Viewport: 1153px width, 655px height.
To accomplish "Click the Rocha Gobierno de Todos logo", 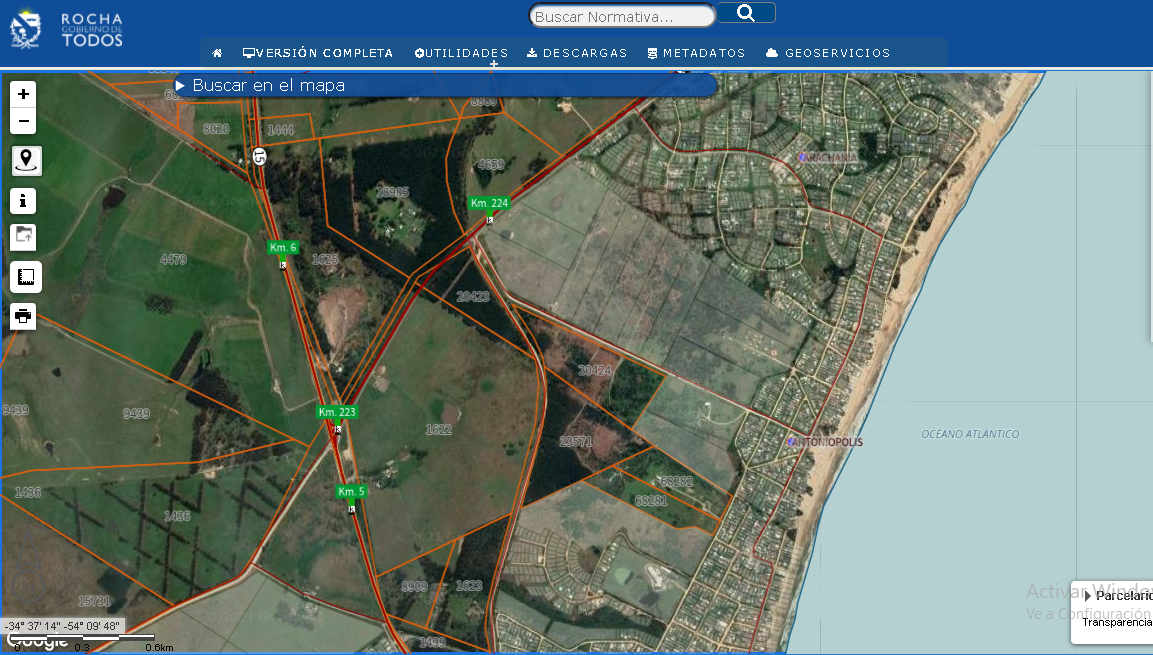I will click(66, 30).
